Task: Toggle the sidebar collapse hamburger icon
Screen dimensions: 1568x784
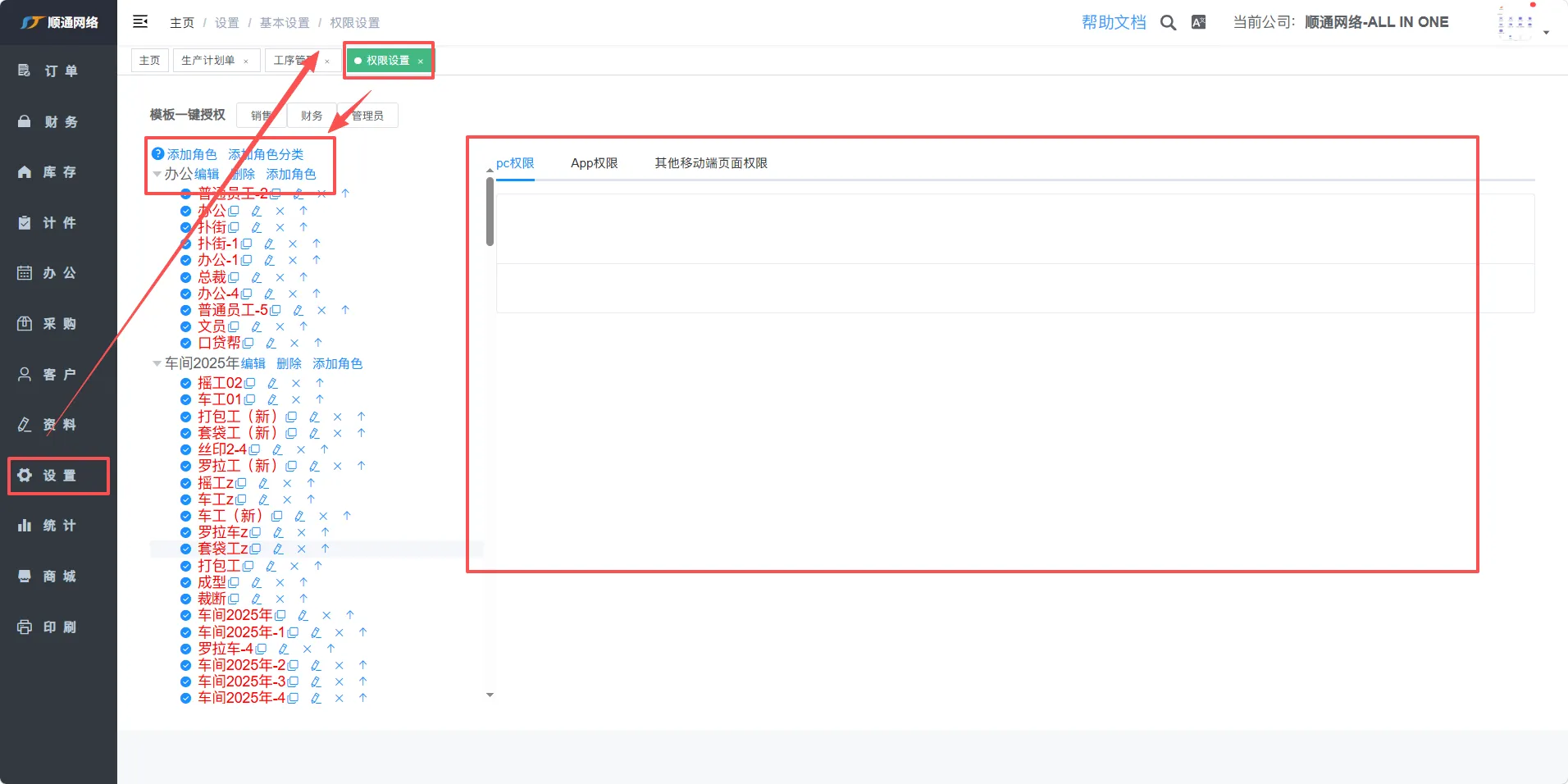Action: click(140, 22)
